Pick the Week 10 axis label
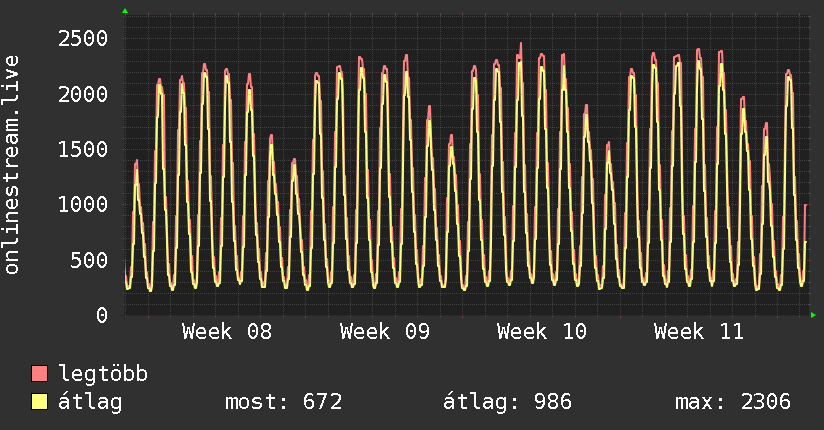 tap(542, 332)
